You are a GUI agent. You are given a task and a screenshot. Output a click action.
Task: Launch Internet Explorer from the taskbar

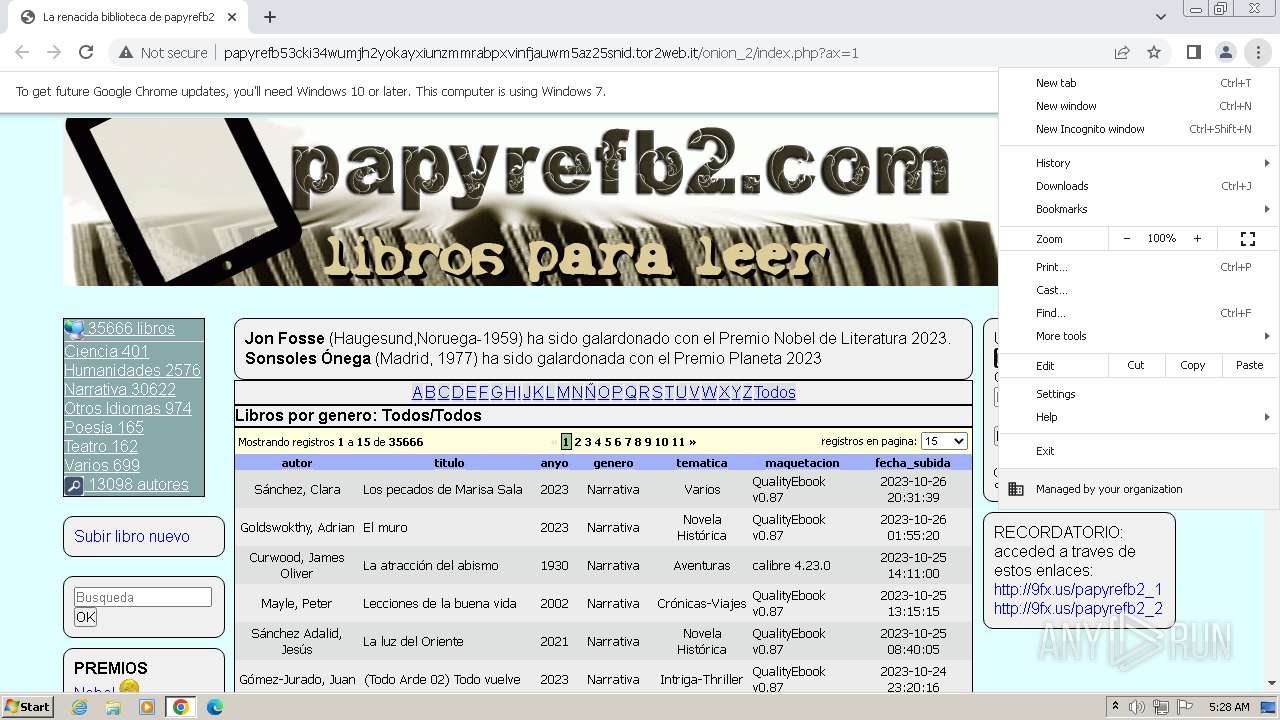pos(80,707)
